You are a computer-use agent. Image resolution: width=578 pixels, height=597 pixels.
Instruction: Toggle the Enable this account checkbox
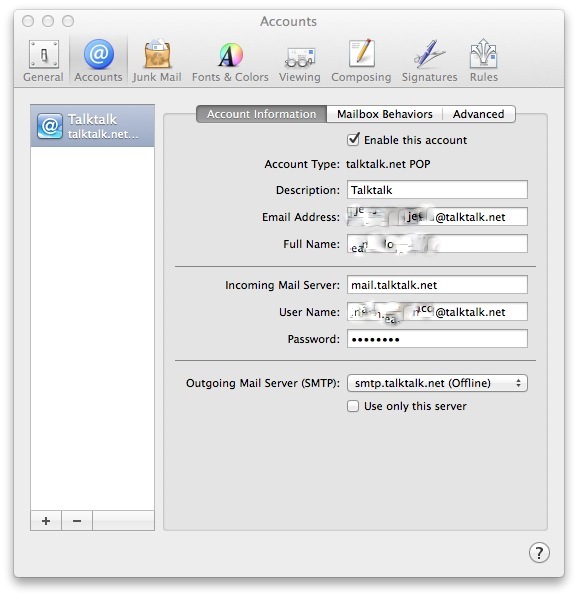tap(353, 140)
